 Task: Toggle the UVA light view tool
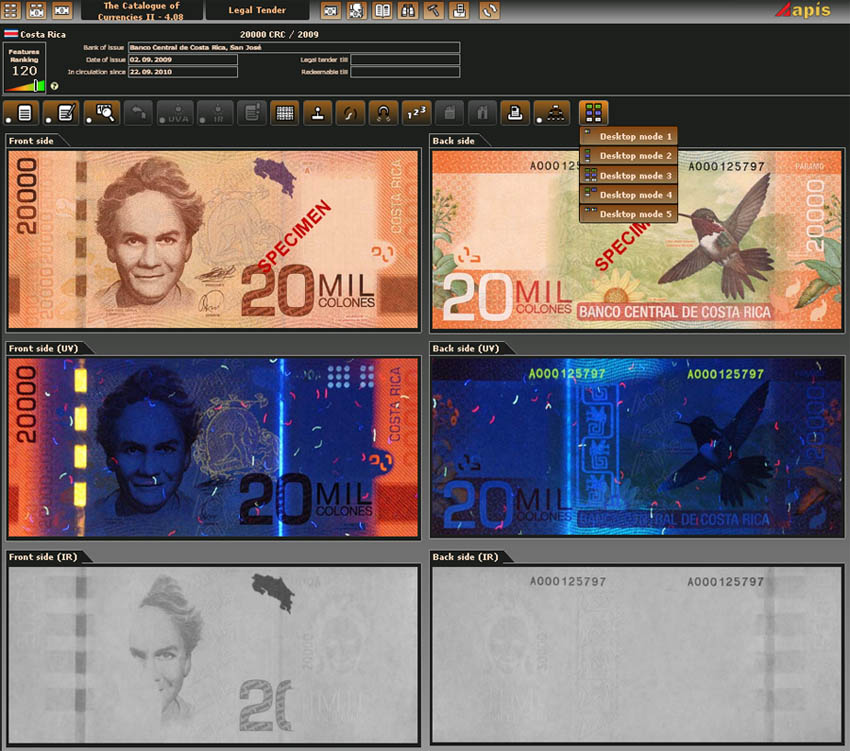(175, 113)
